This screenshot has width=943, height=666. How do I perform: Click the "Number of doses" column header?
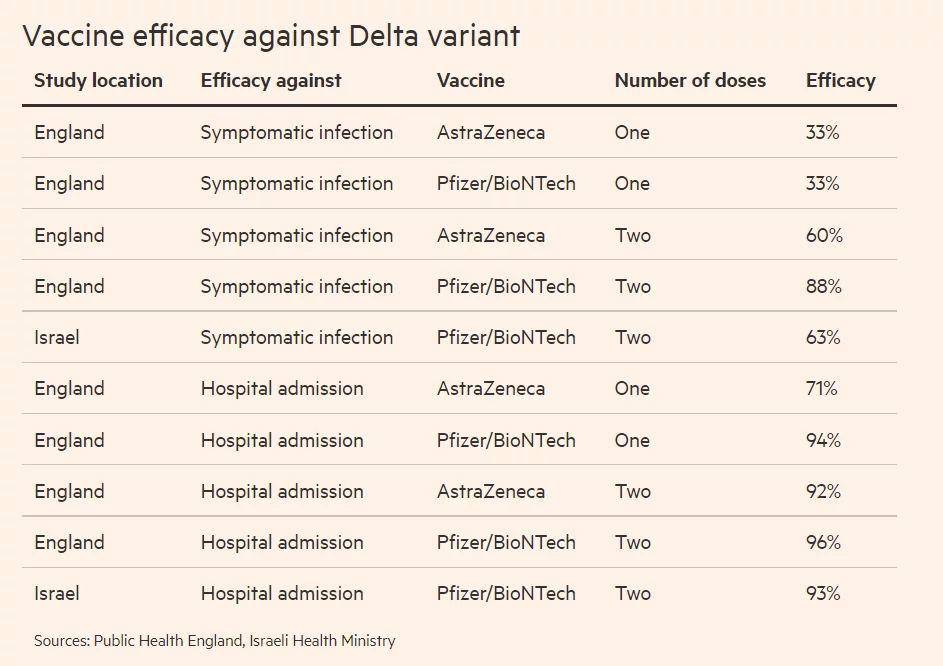690,81
